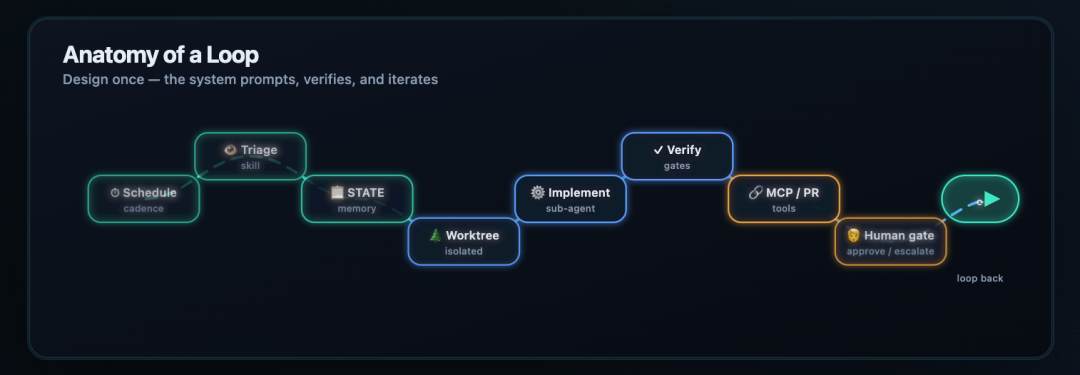Select the Worktree isolated node
Image resolution: width=1080 pixels, height=375 pixels.
click(464, 242)
